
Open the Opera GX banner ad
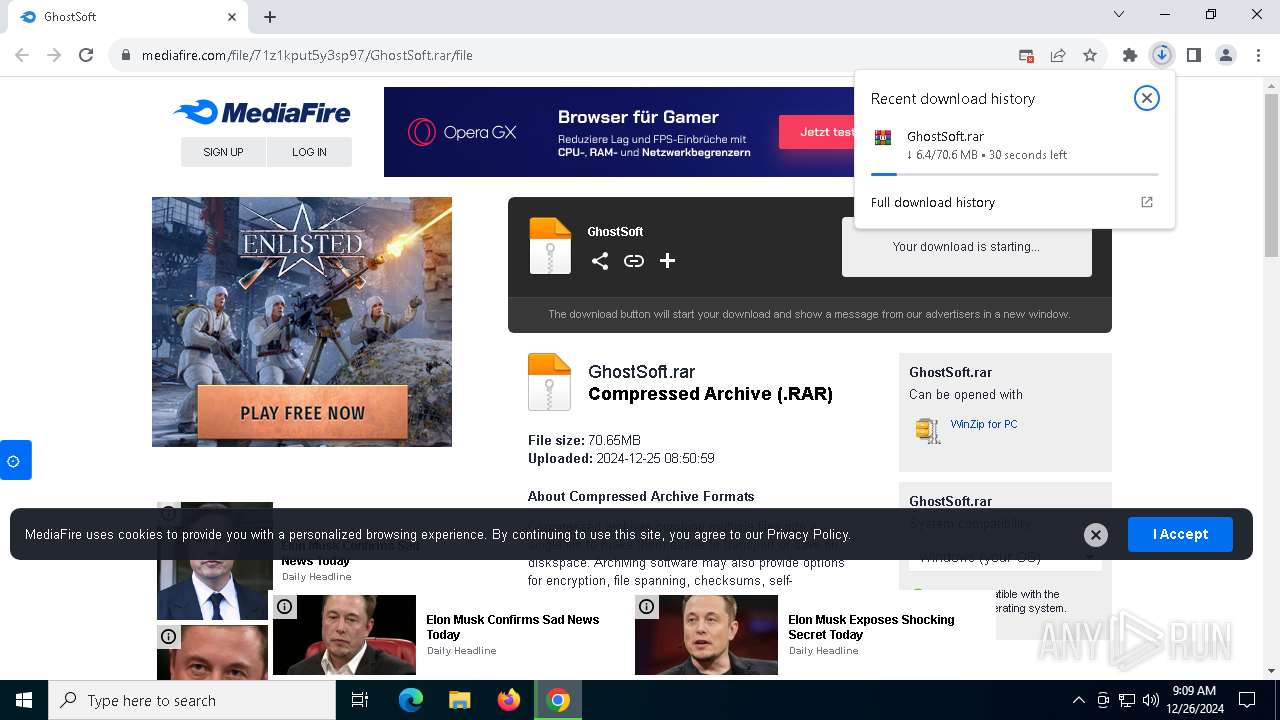pos(618,132)
